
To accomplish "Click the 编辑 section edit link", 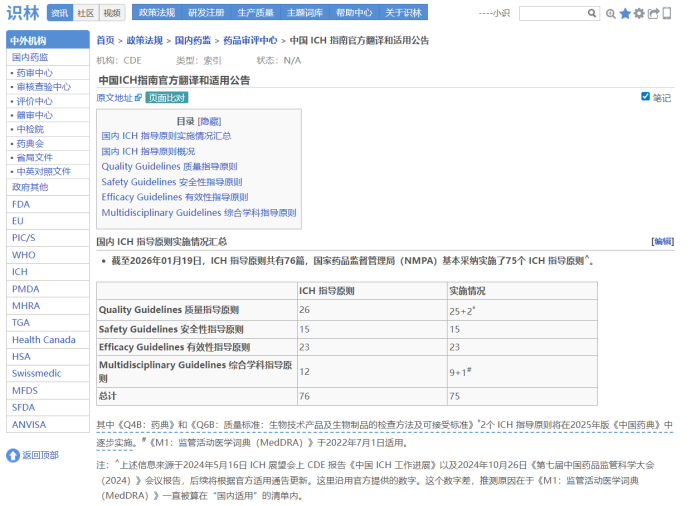I will point(662,242).
